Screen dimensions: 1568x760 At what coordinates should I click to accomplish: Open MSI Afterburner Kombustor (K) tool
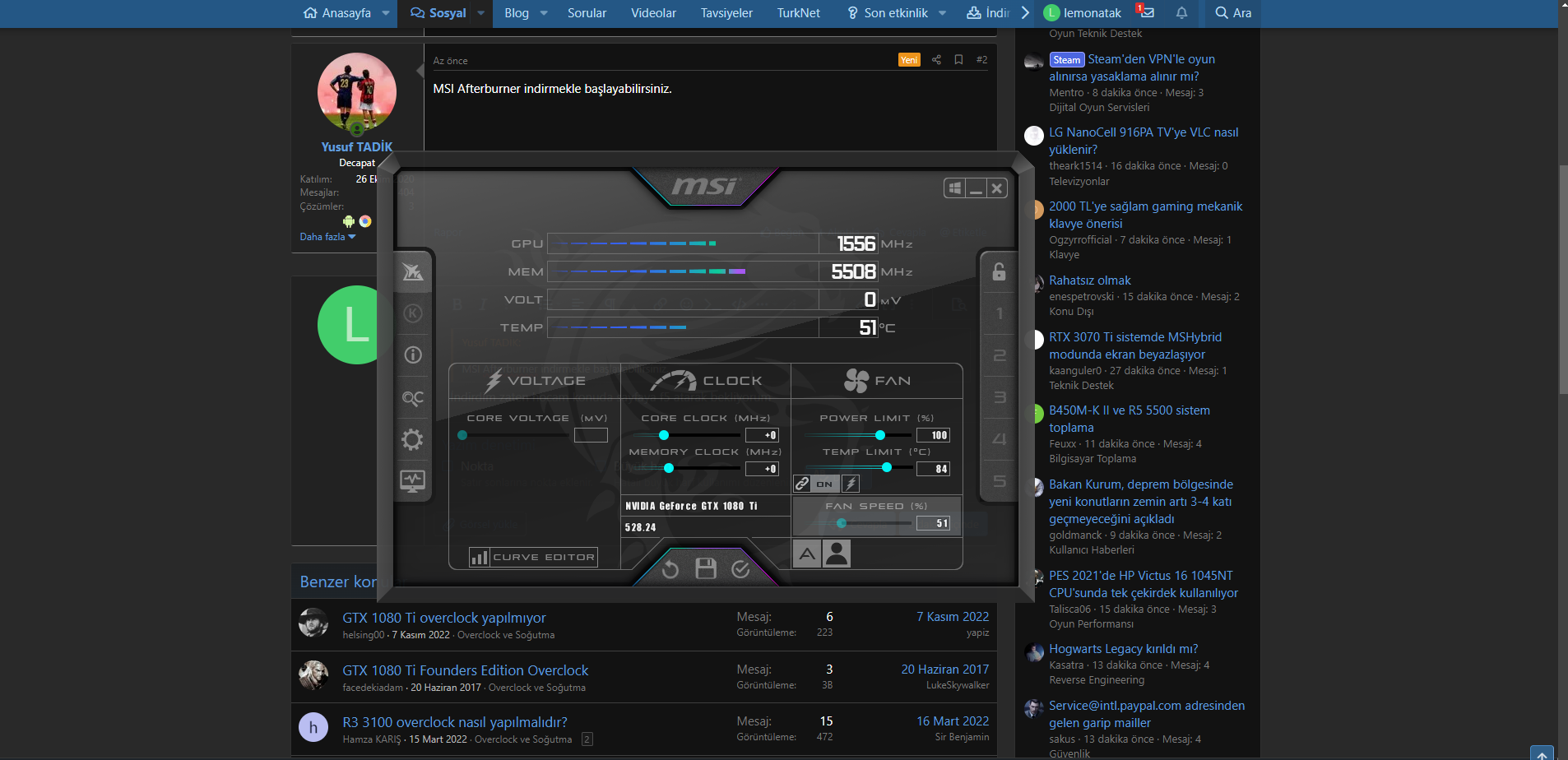click(x=413, y=313)
